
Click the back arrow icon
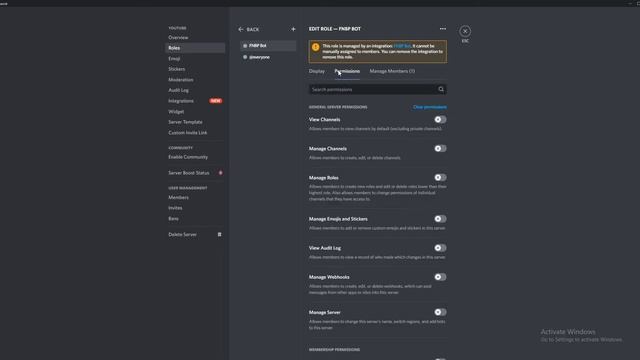241,29
